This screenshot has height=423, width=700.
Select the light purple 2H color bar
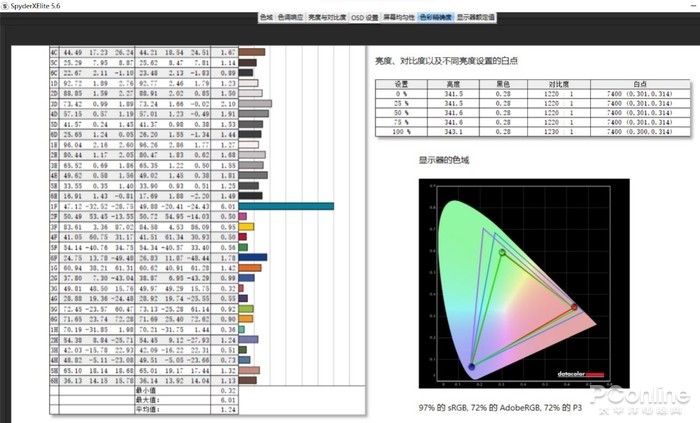click(250, 339)
